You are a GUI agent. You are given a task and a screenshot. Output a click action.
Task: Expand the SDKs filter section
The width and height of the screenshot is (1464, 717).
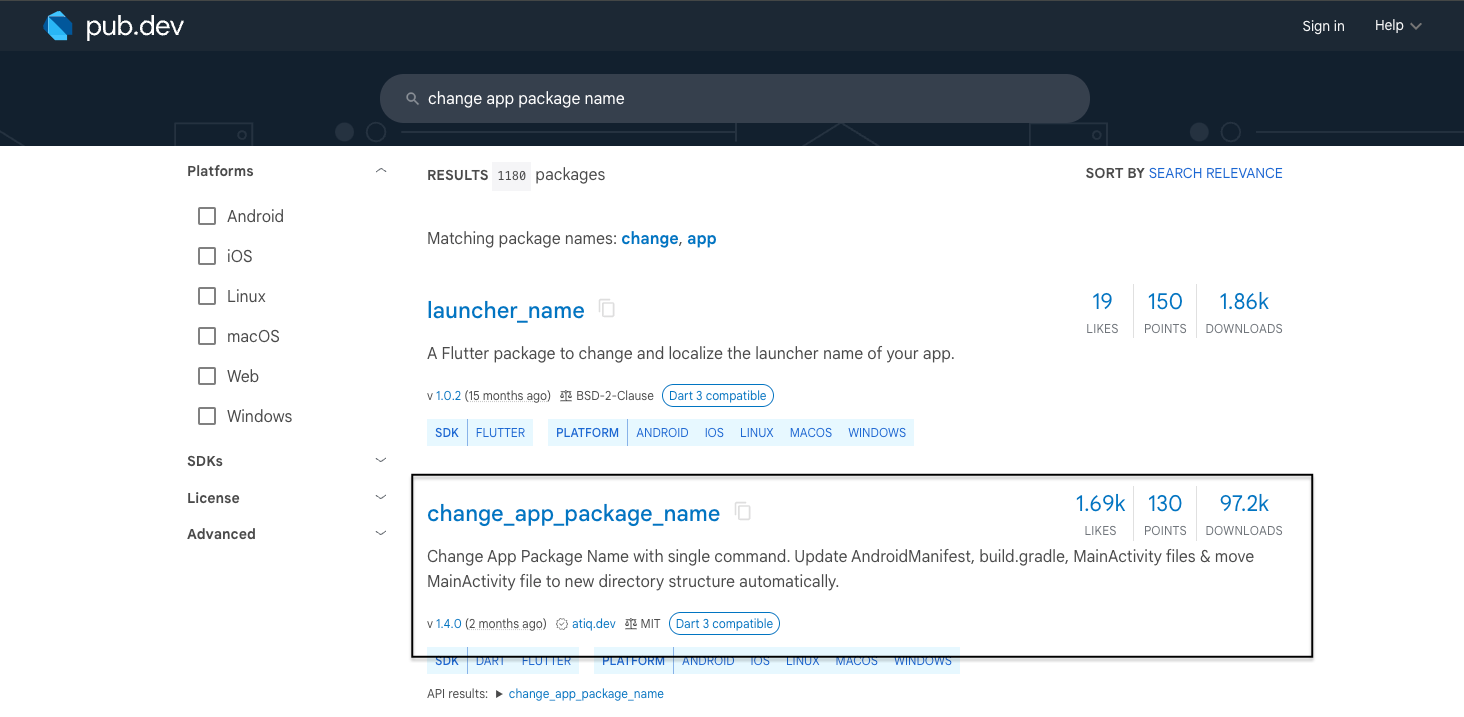click(380, 461)
